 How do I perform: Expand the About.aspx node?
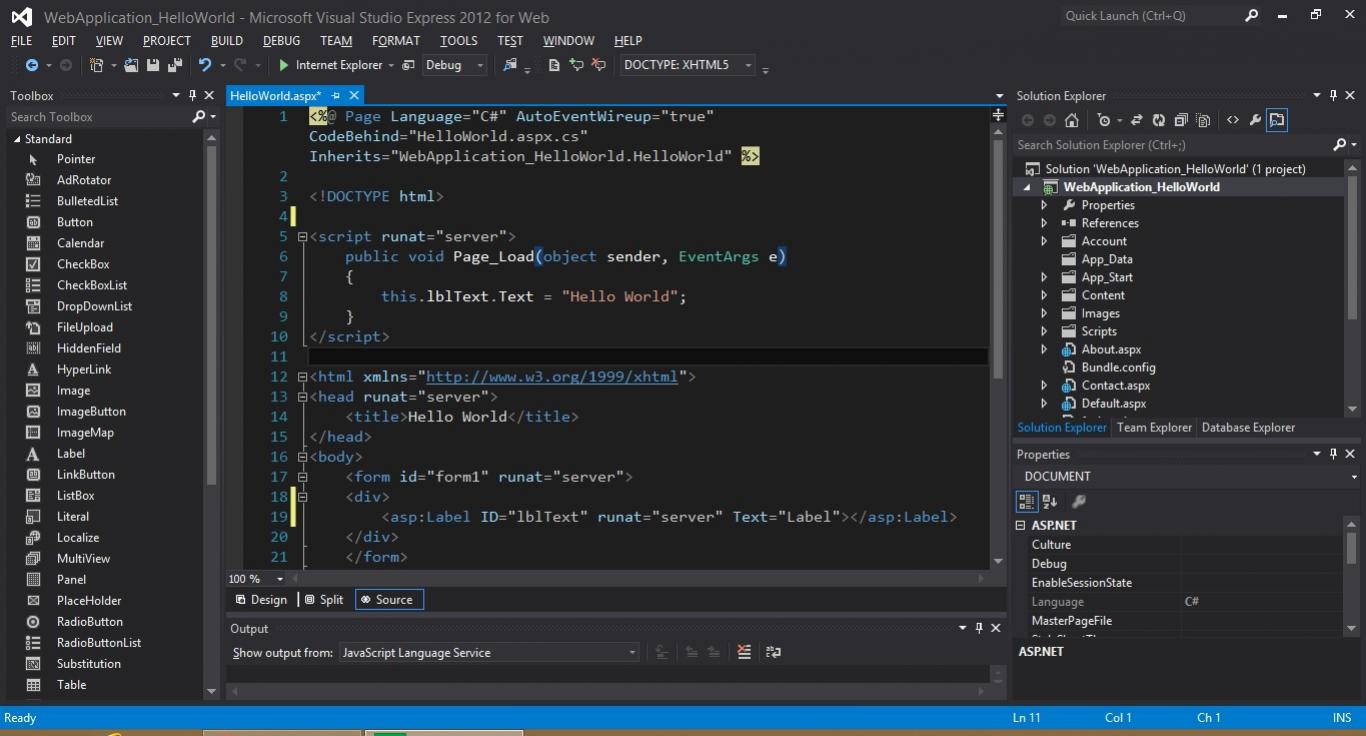[x=1044, y=349]
